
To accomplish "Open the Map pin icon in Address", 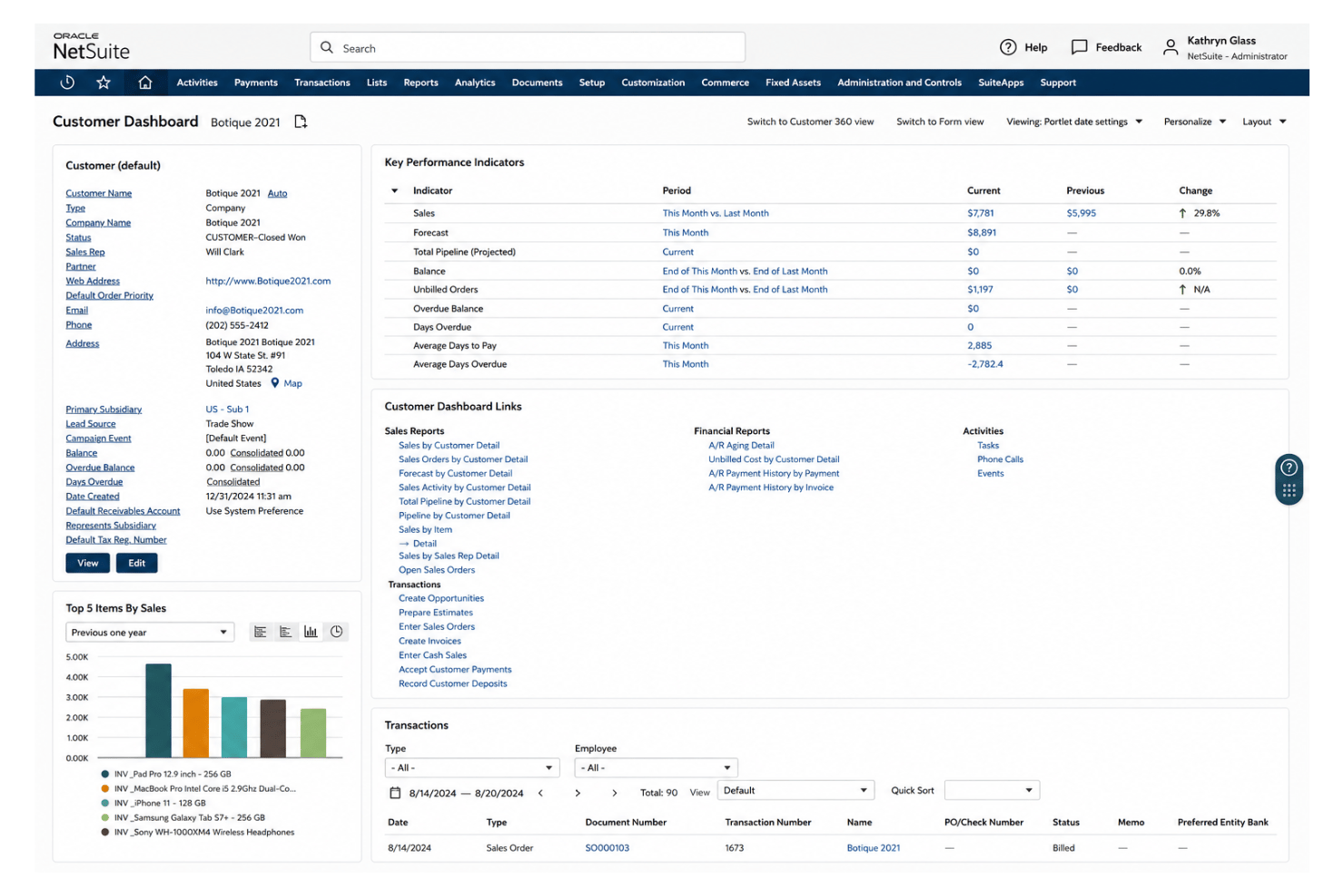I will (275, 383).
